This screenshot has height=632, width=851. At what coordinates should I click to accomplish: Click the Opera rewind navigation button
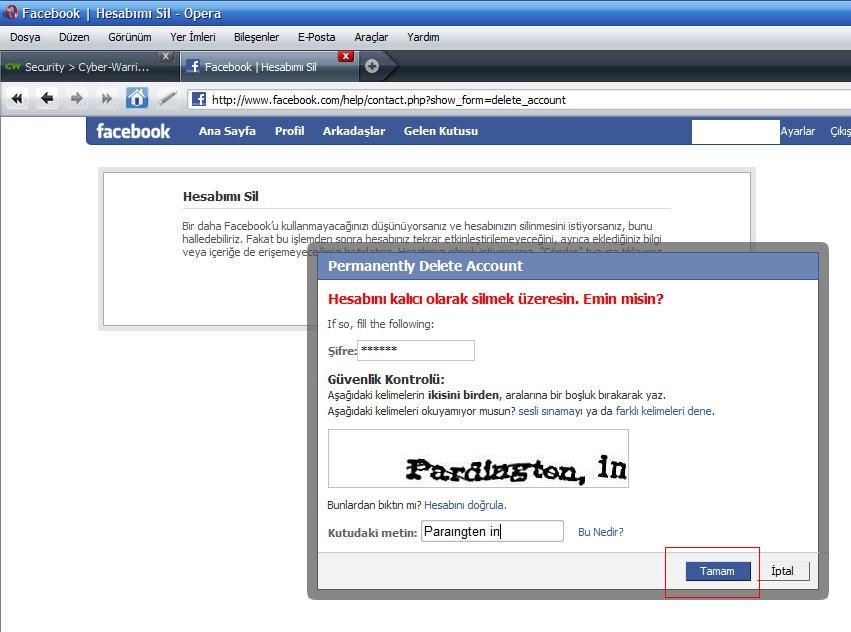pyautogui.click(x=17, y=99)
